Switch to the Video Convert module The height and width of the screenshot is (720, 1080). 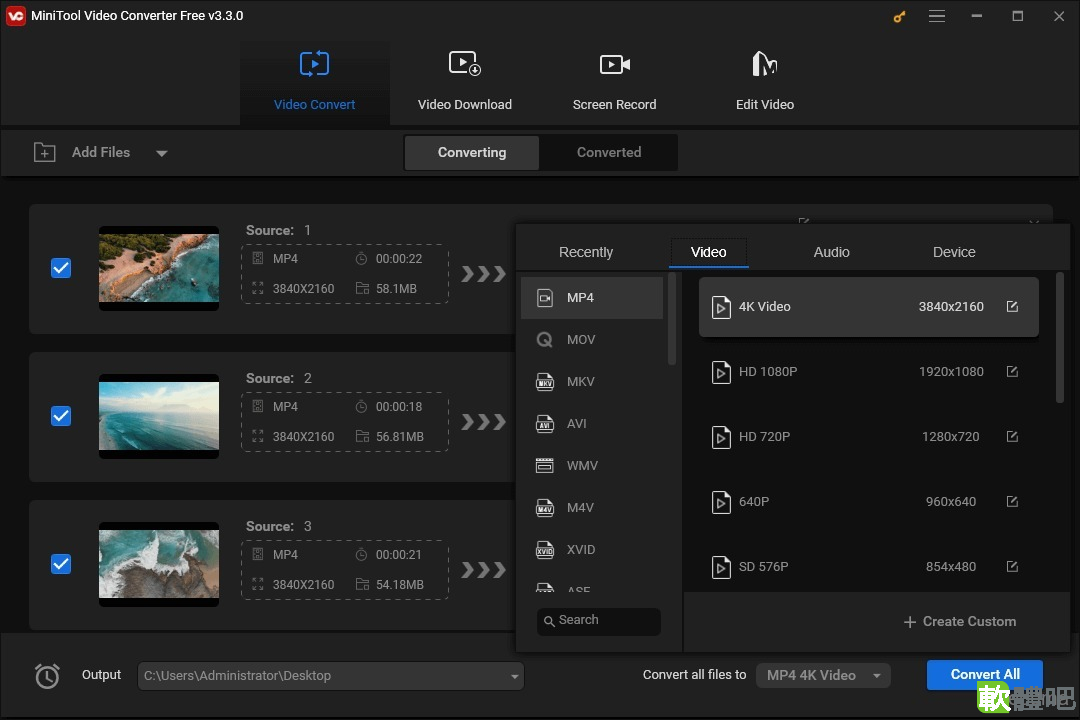pyautogui.click(x=314, y=81)
